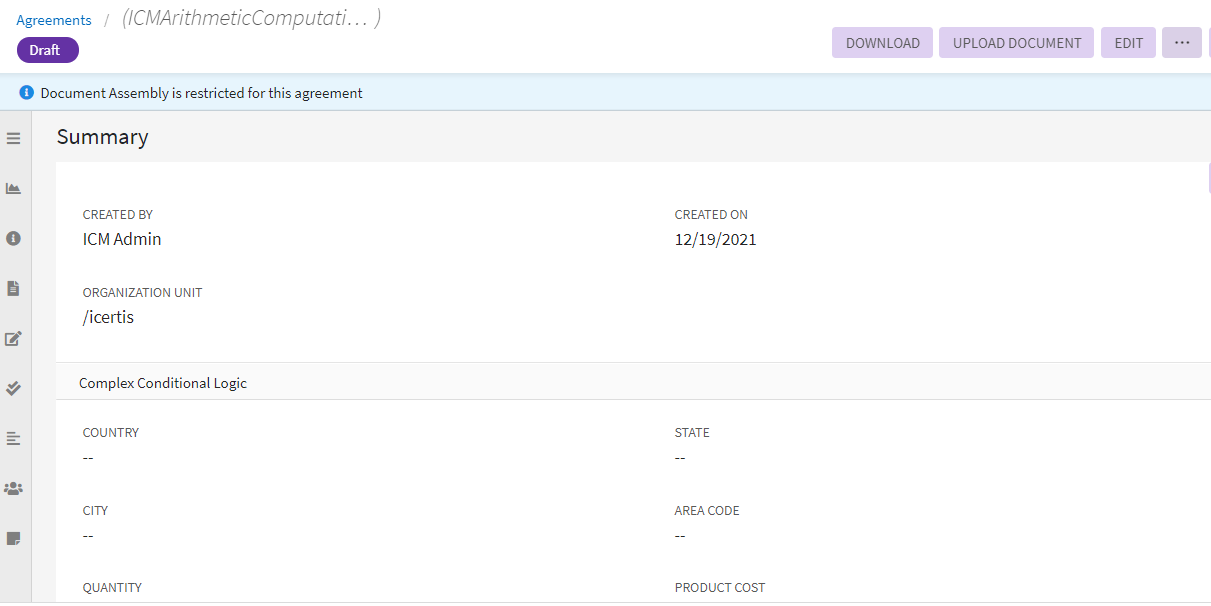Click the sticky note icon in sidebar
Viewport: 1211px width, 606px height.
coord(14,539)
